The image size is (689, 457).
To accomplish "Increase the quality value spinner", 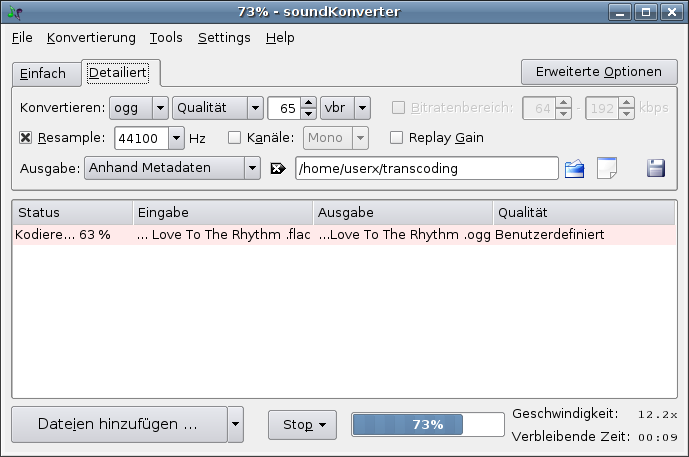I will coord(309,102).
